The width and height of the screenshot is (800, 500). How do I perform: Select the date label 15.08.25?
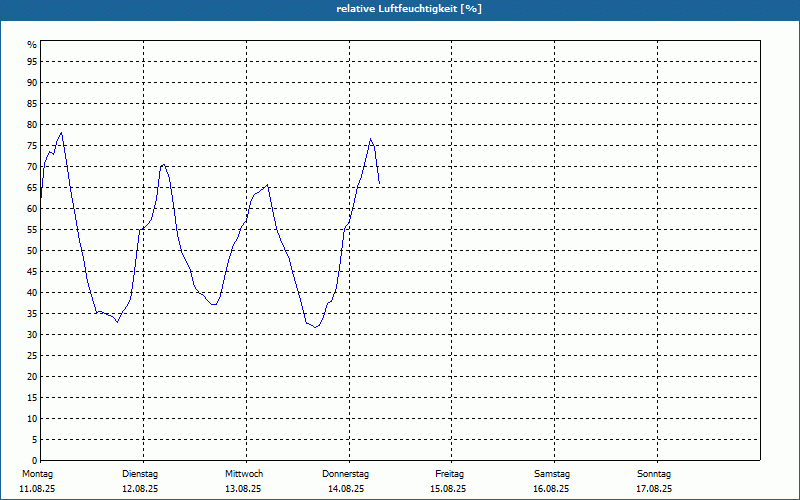(448, 489)
